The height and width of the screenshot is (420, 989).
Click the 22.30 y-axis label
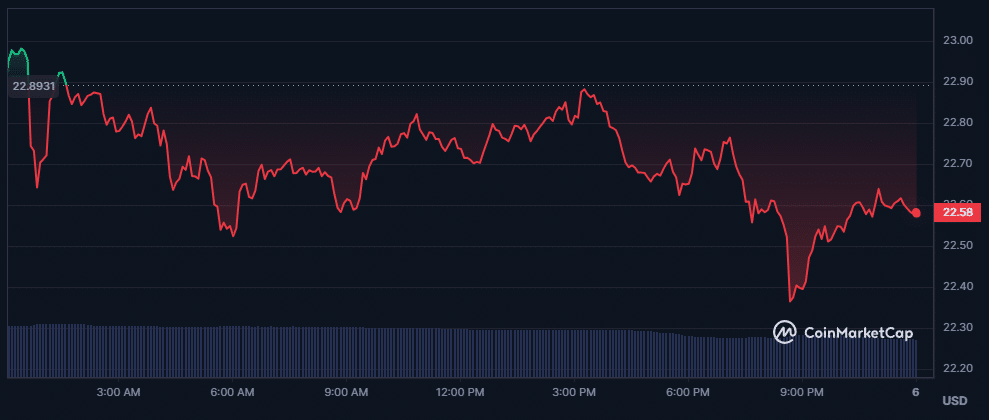[x=957, y=327]
